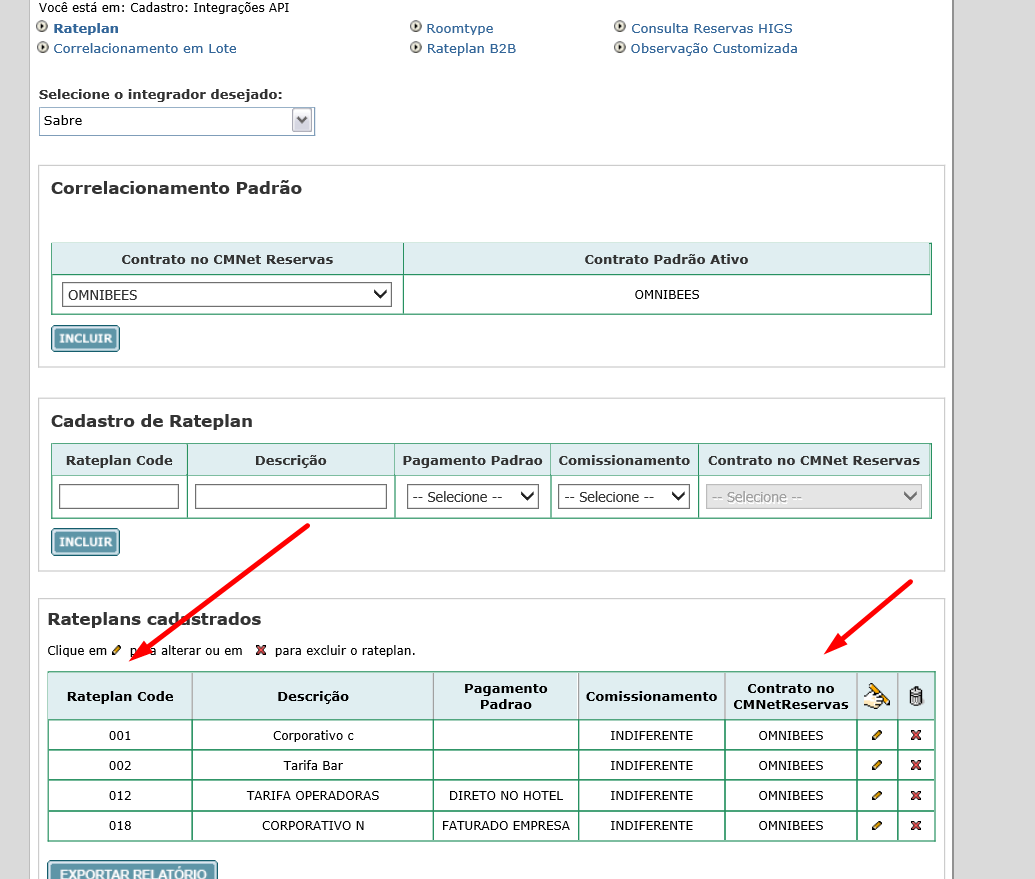
Task: Edit rateplan 001 with its pencil icon
Action: [x=877, y=735]
